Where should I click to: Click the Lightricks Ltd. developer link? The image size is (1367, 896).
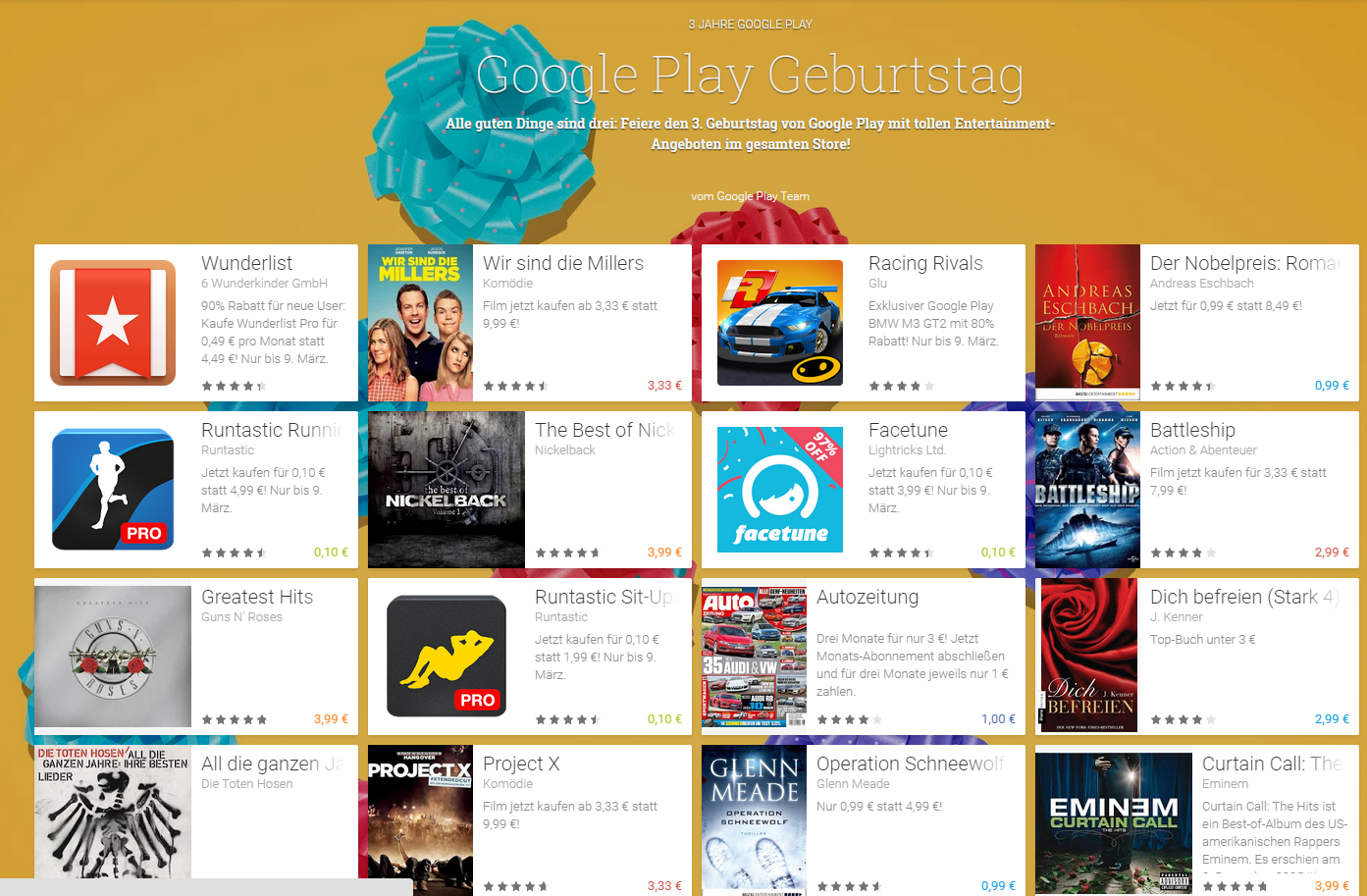(907, 450)
